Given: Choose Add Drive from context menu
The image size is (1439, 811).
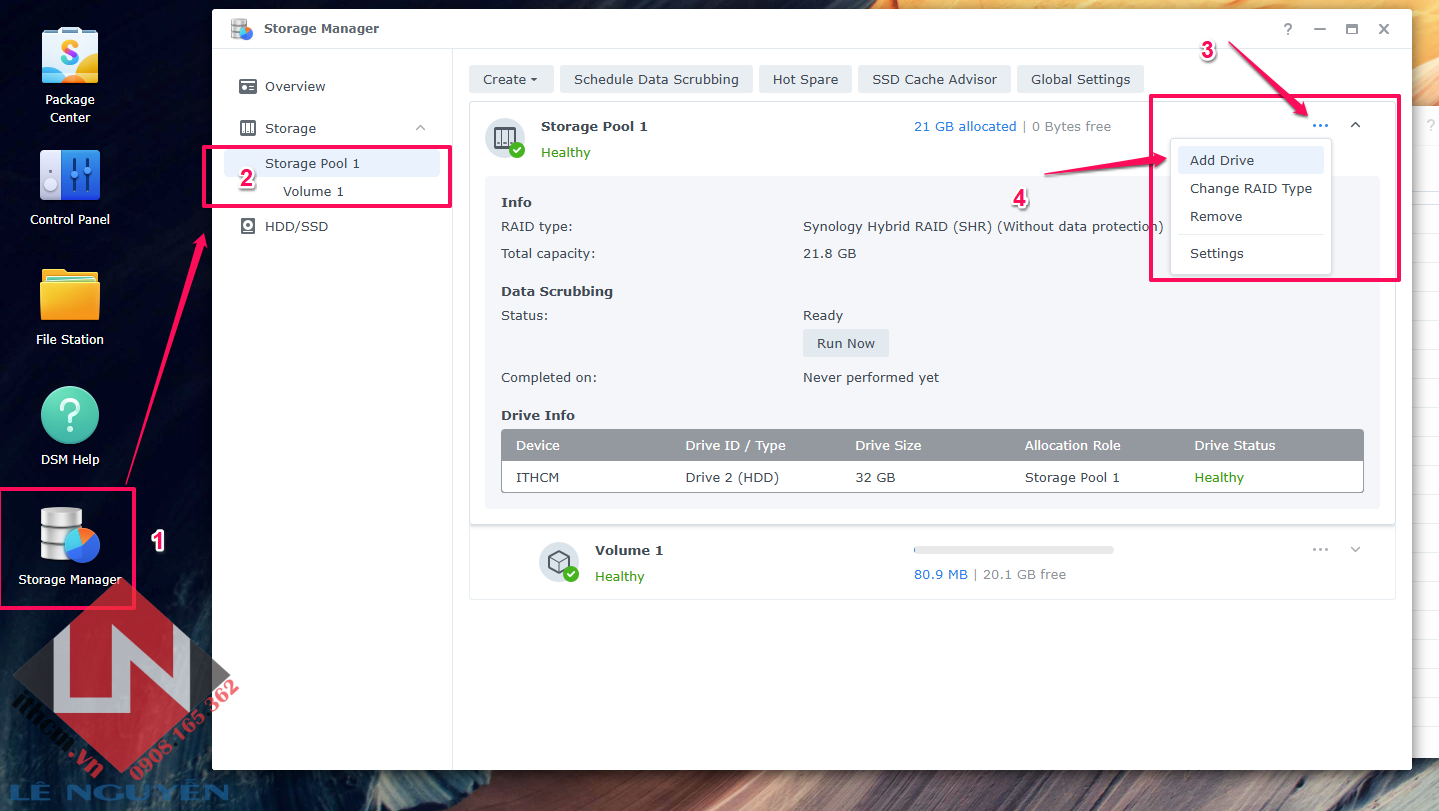Looking at the screenshot, I should pos(1250,160).
